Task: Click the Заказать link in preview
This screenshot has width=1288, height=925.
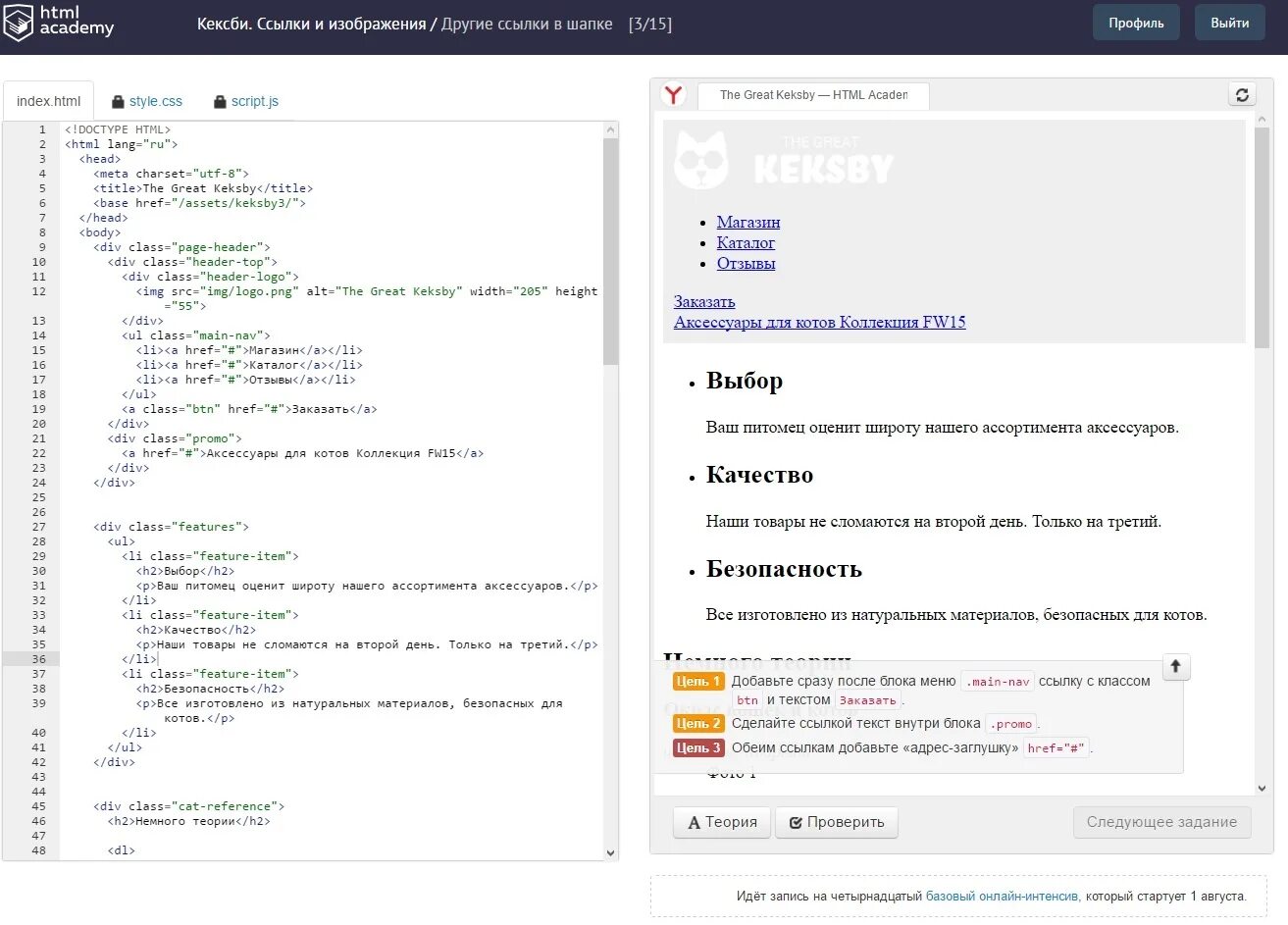Action: coord(704,302)
